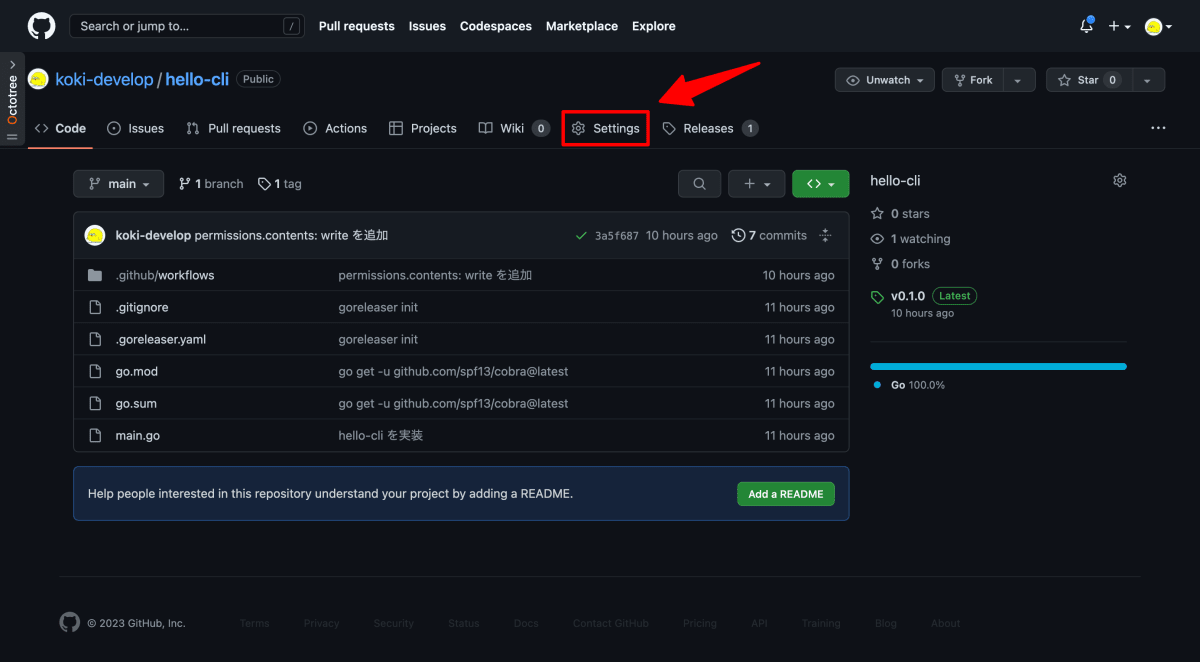The image size is (1200, 662).
Task: Unwatch the repository
Action: click(x=884, y=79)
